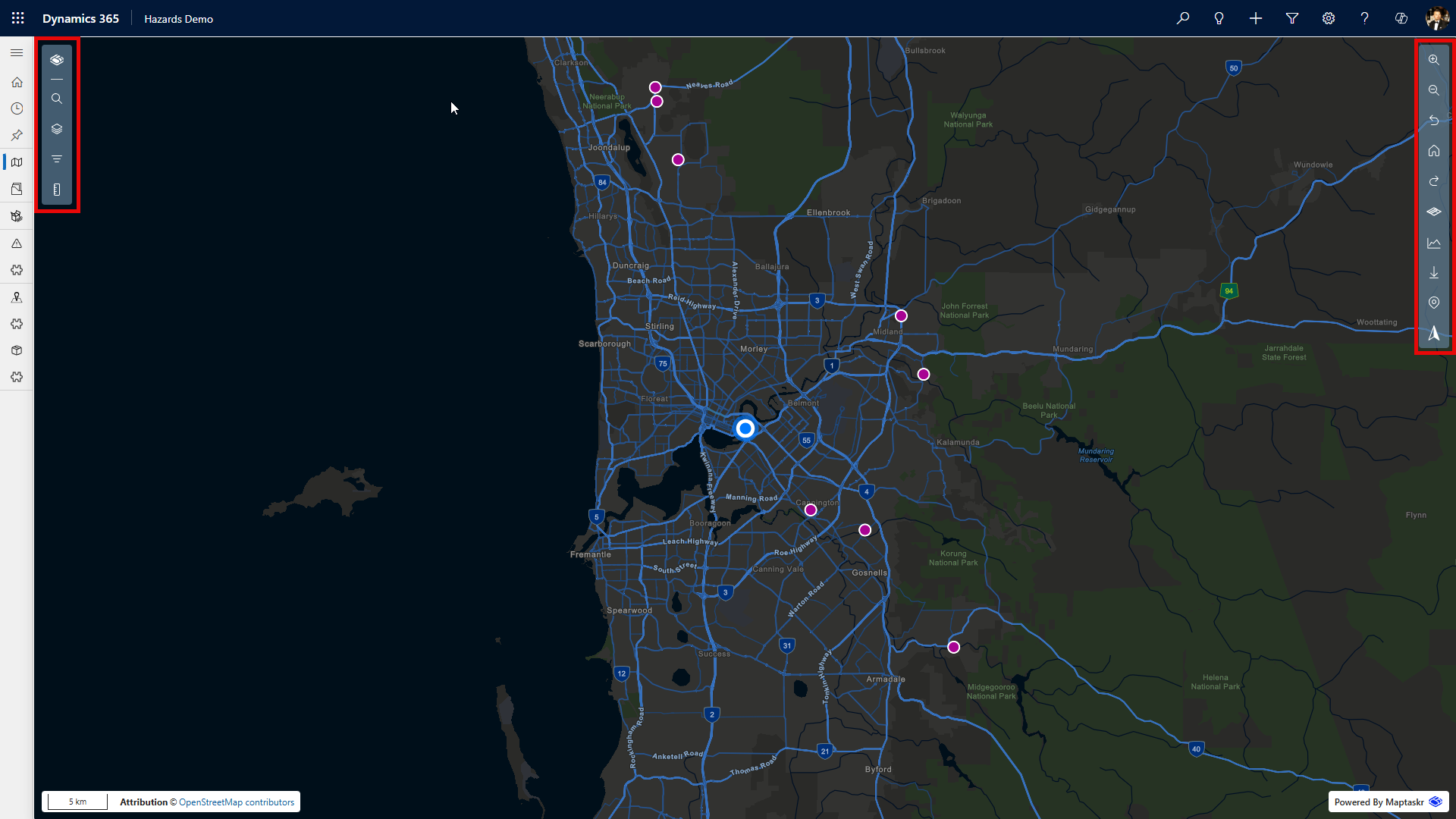
Task: Toggle the basemap selector icon
Action: click(1433, 212)
